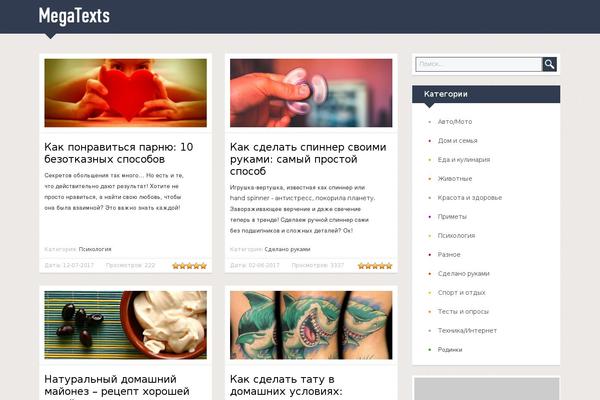
Task: Open the heart photo article thumbnail
Action: point(126,93)
